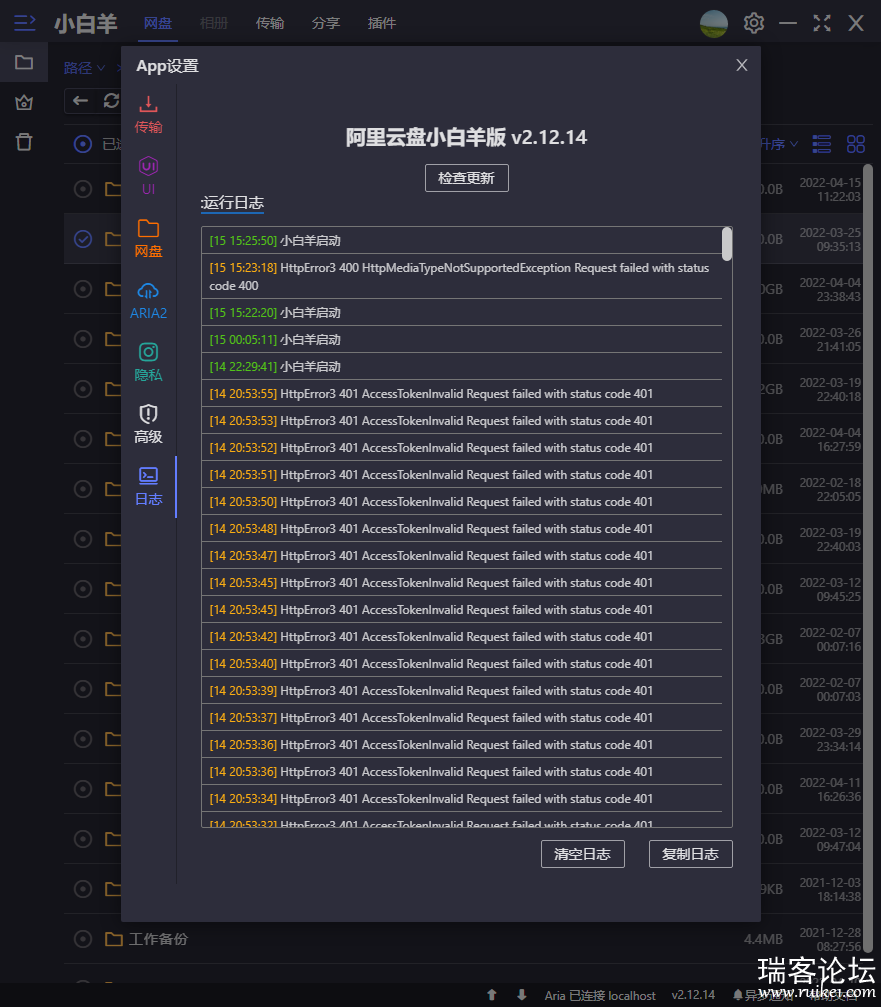Screen dimensions: 881x1007
Task: Open the UI section in App设置
Action: pos(148,176)
